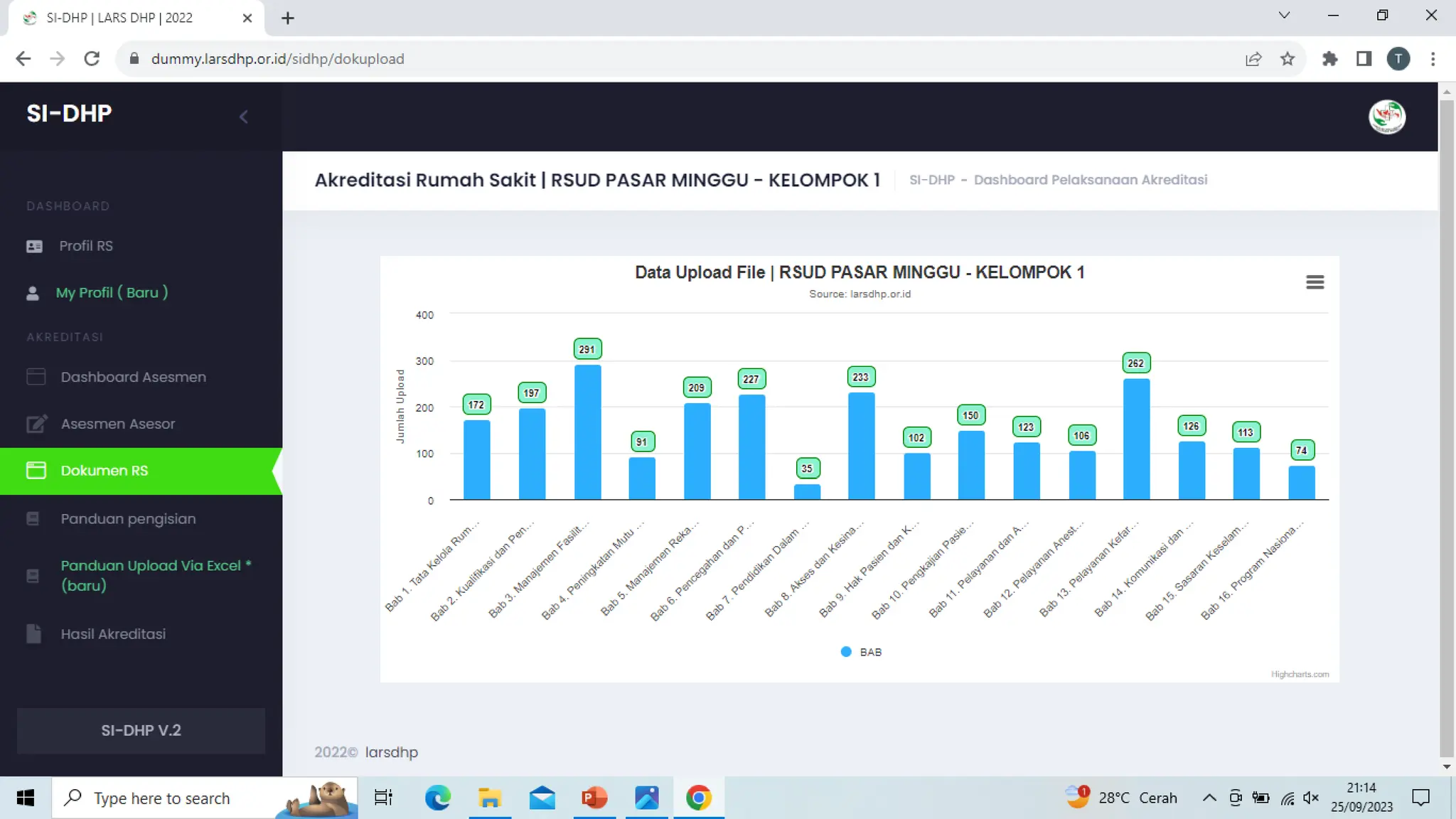The width and height of the screenshot is (1456, 819).
Task: Click the page vertical scrollbar
Action: (x=1446, y=427)
